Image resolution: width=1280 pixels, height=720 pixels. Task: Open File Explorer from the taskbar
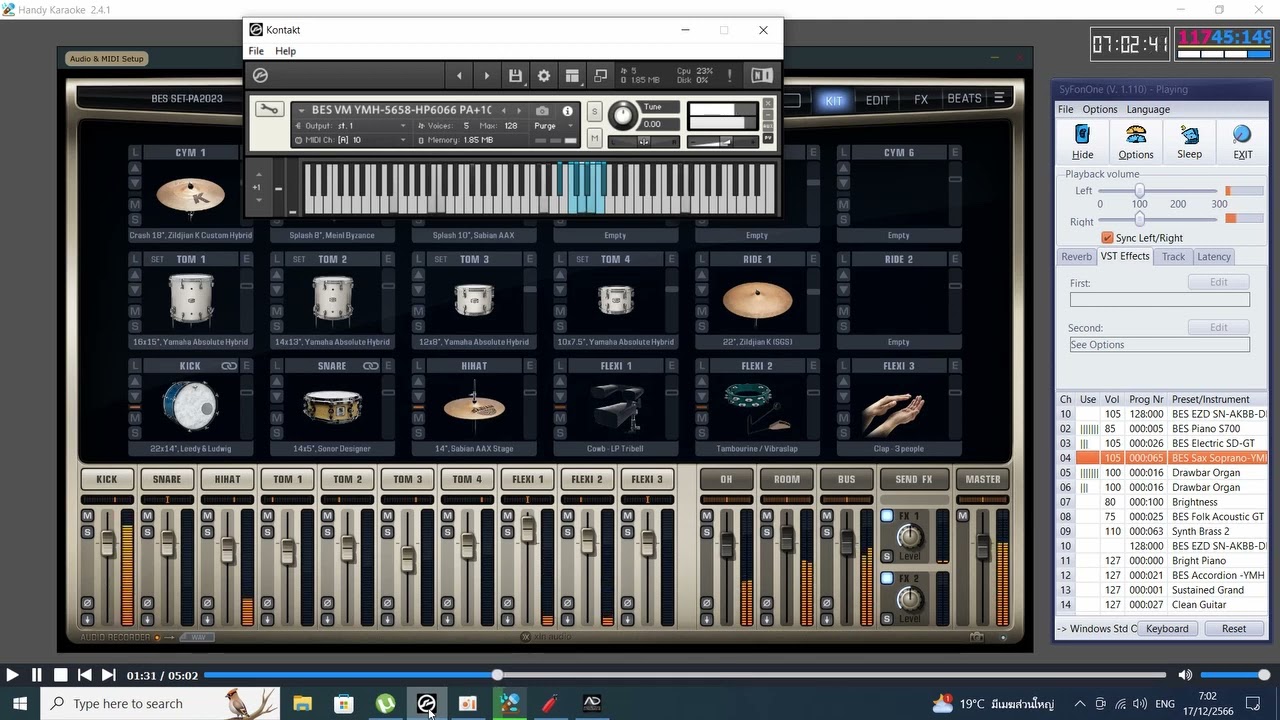302,704
